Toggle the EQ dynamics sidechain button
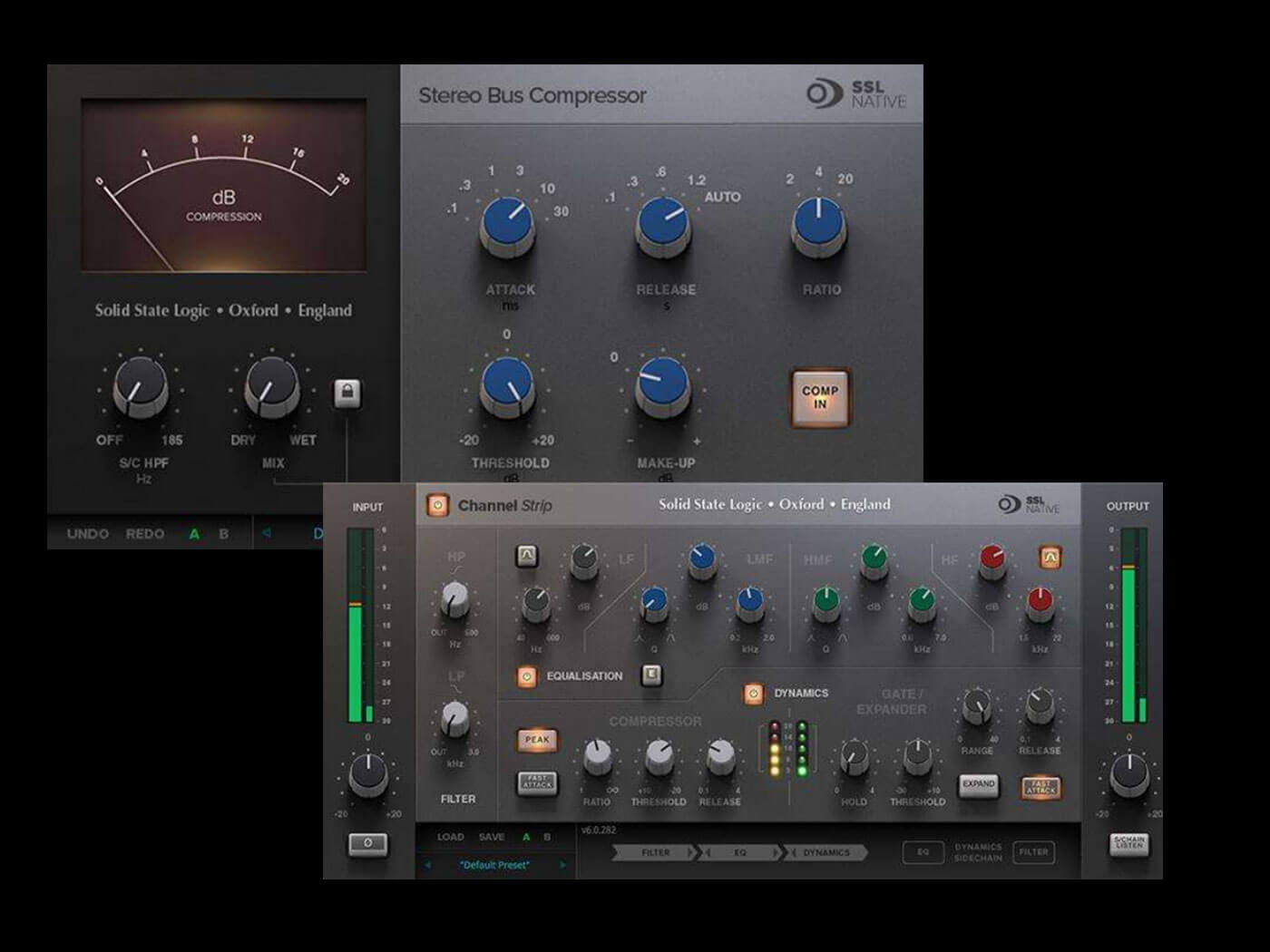This screenshot has height=952, width=1270. pyautogui.click(x=923, y=851)
